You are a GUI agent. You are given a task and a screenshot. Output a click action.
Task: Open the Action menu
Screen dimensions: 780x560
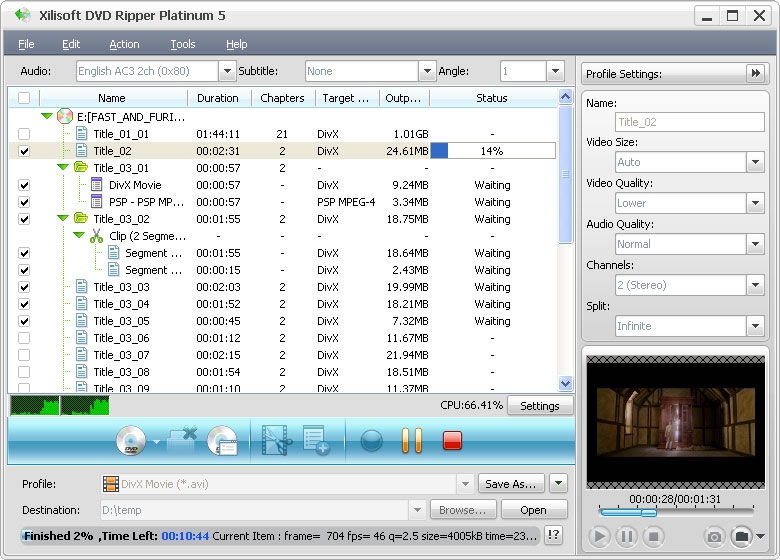(x=124, y=44)
